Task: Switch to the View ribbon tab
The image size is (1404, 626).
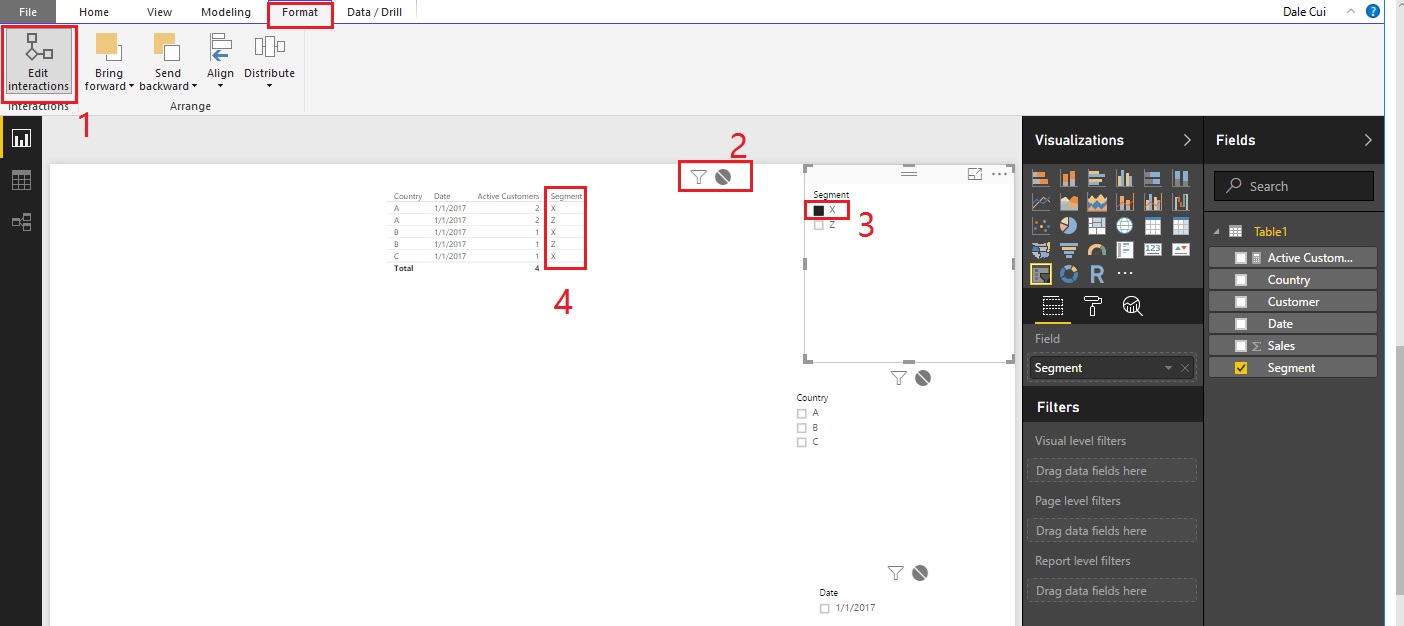Action: [159, 12]
